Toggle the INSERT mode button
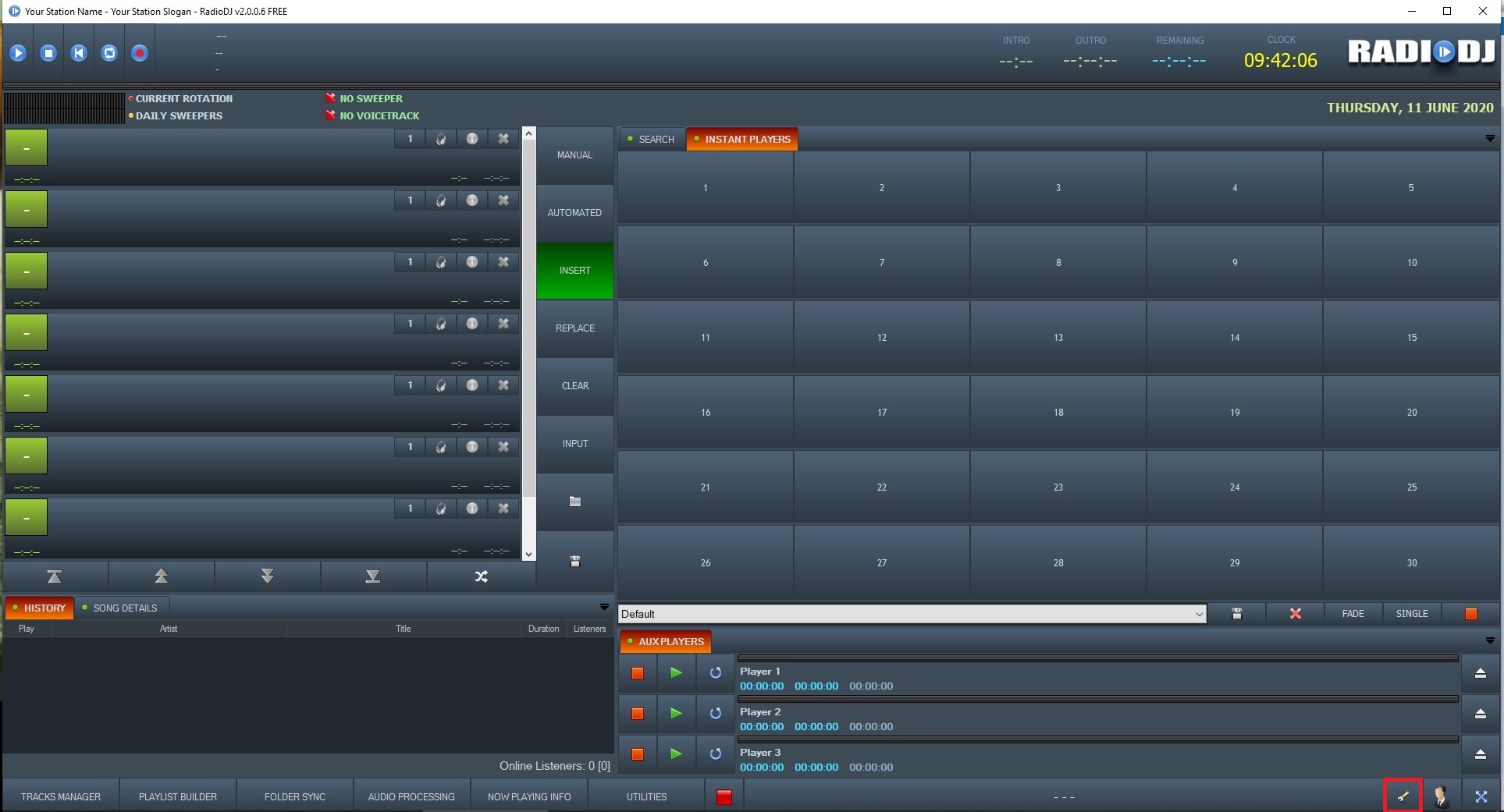The width and height of the screenshot is (1504, 812). click(574, 271)
